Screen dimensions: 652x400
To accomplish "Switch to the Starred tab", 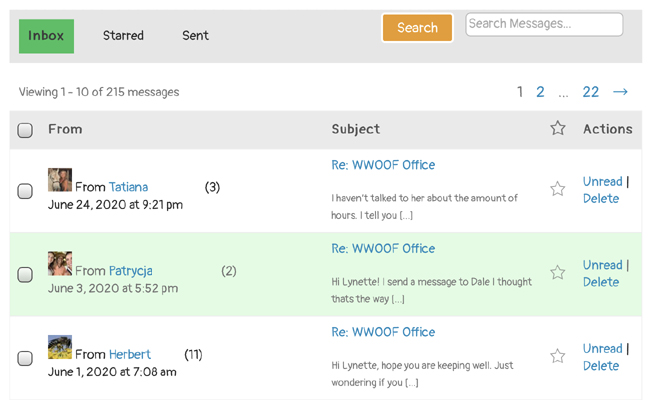I will click(x=123, y=36).
